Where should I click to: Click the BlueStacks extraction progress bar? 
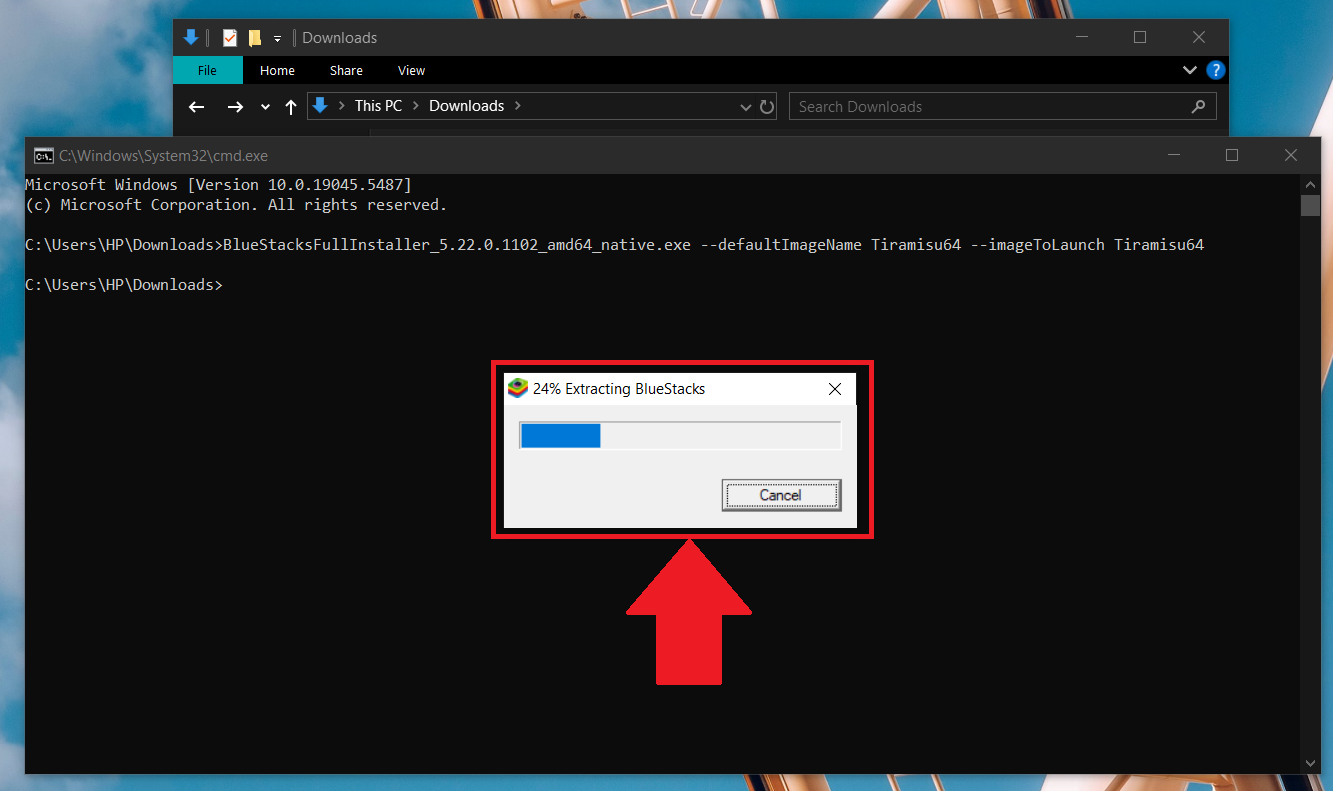(x=680, y=435)
